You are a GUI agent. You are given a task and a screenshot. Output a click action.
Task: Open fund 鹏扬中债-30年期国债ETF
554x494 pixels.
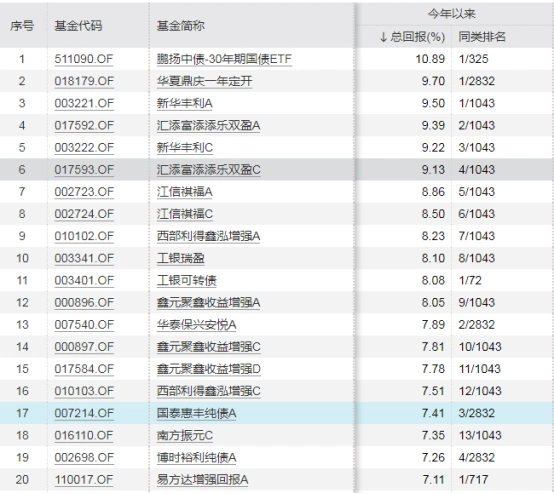pos(224,59)
